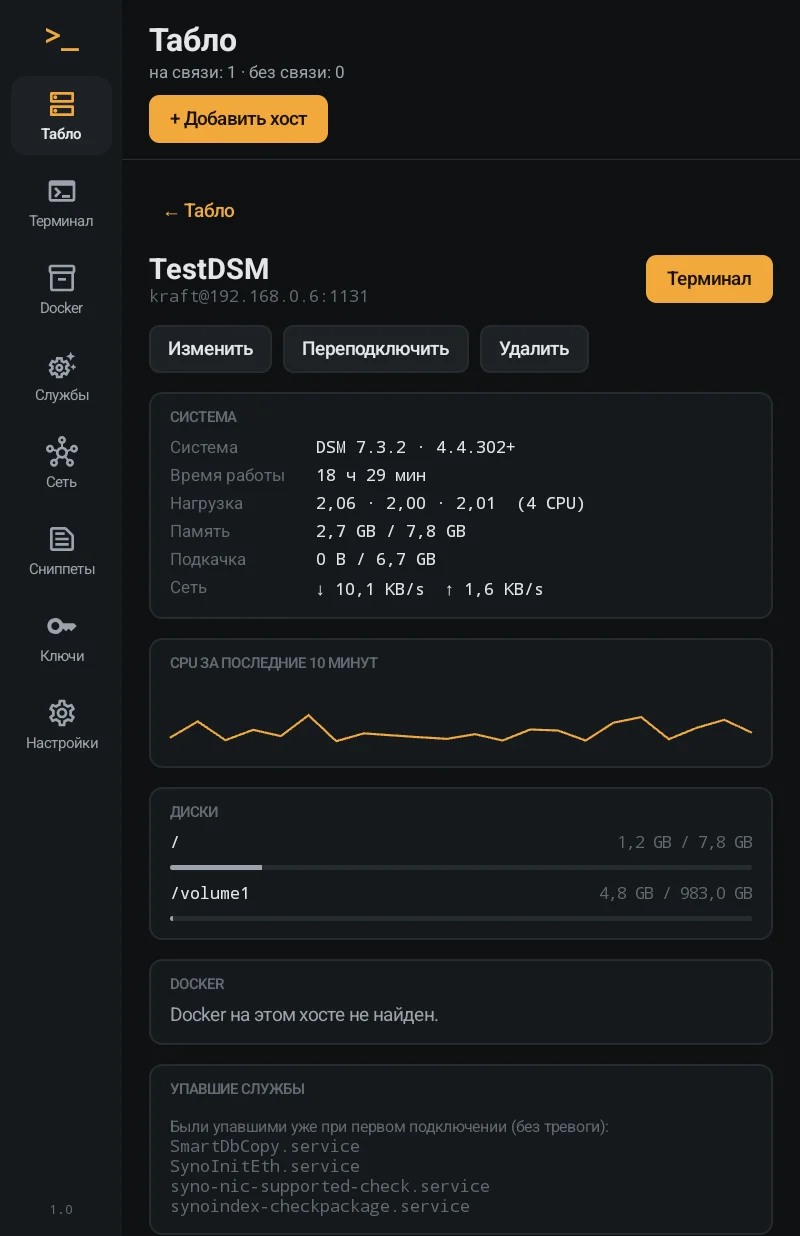
Task: Open the Службы sidebar icon
Action: pyautogui.click(x=61, y=365)
